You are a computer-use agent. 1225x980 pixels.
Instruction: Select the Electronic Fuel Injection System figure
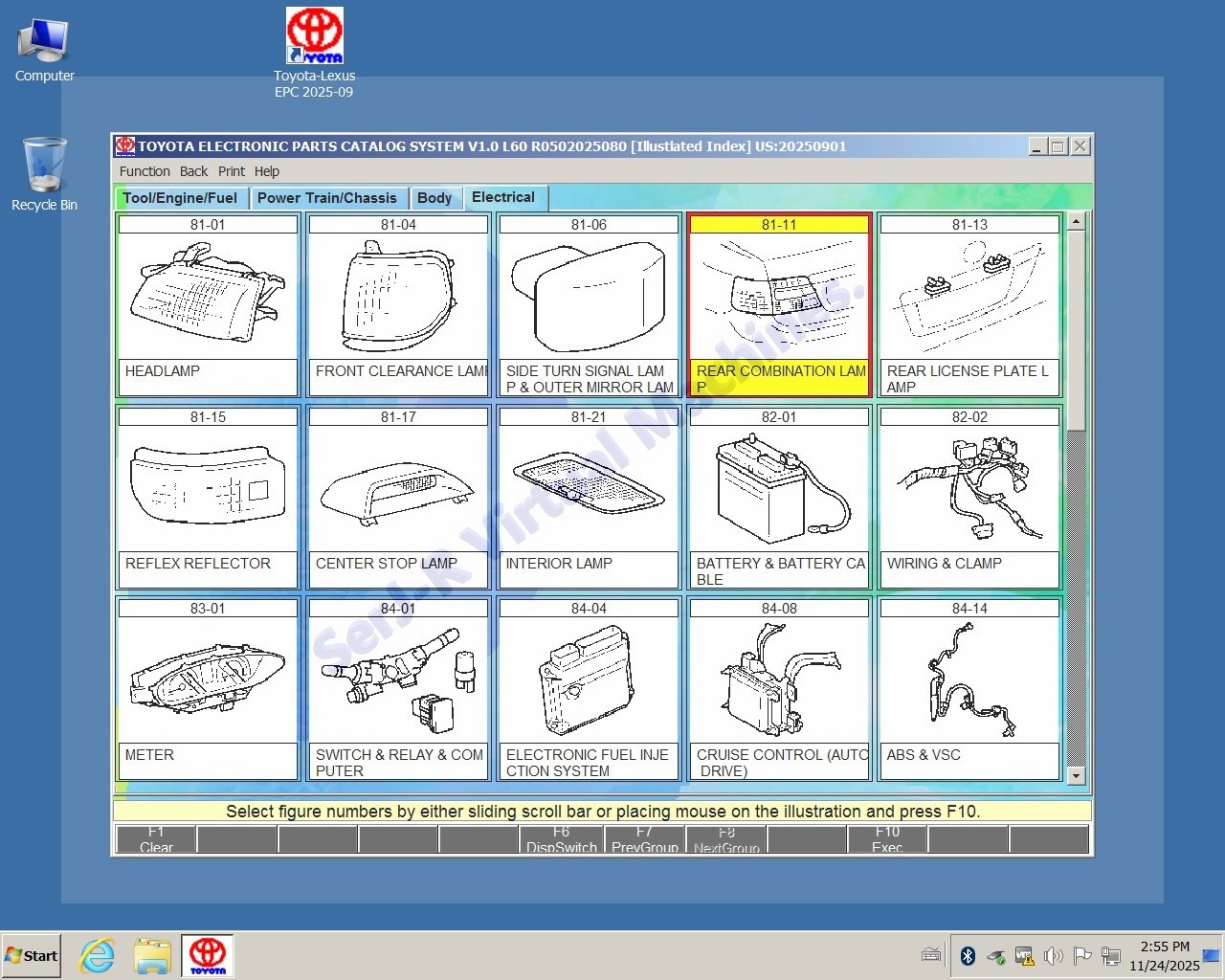click(589, 680)
